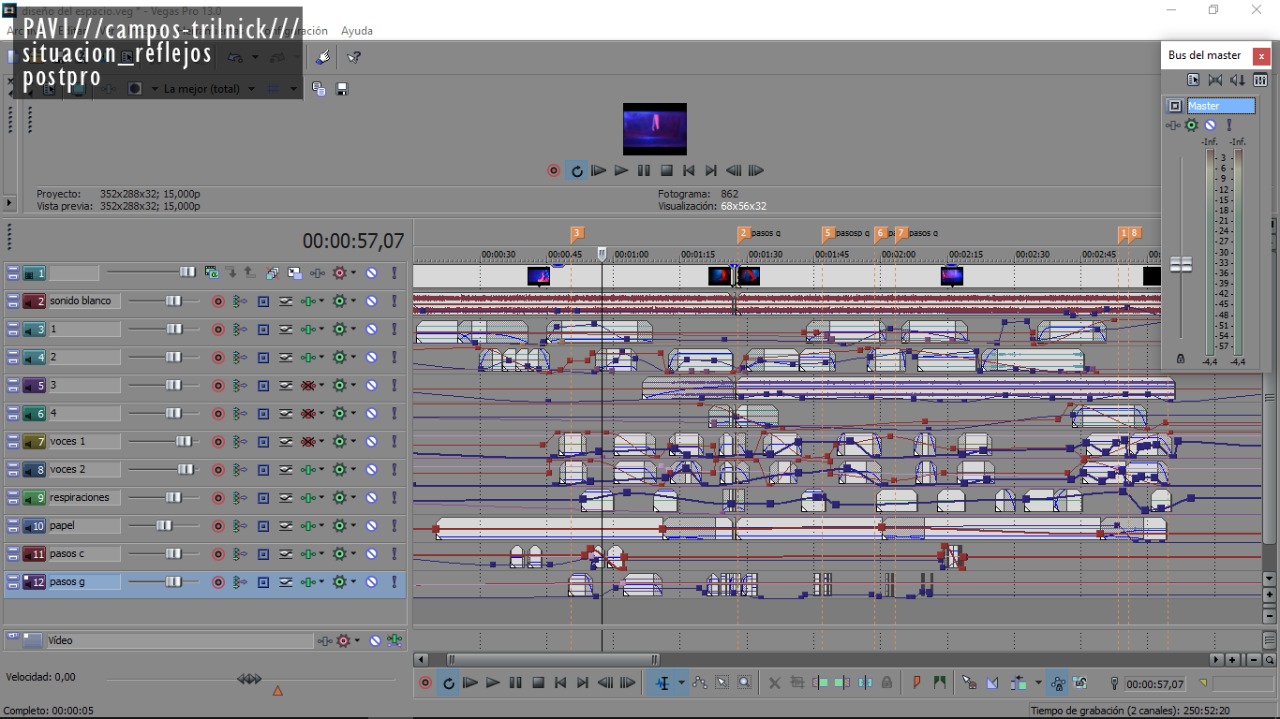Image resolution: width=1280 pixels, height=719 pixels.
Task: Expand the panel with left-edge arrow below preview
Action: (x=10, y=202)
